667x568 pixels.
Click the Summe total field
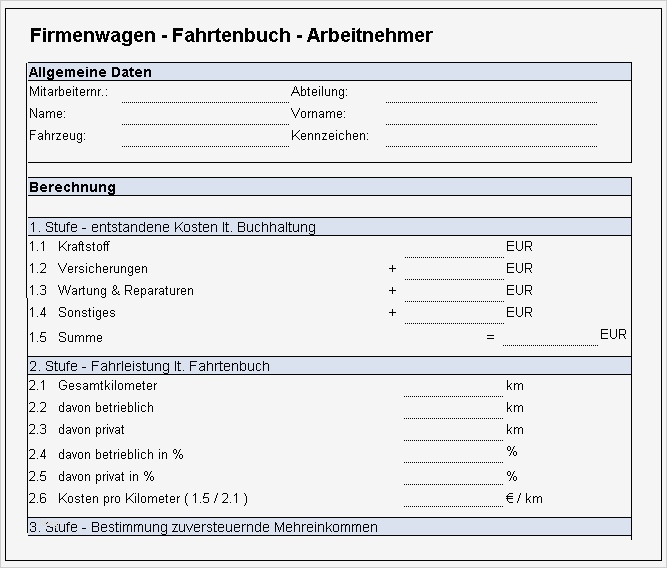click(x=549, y=336)
